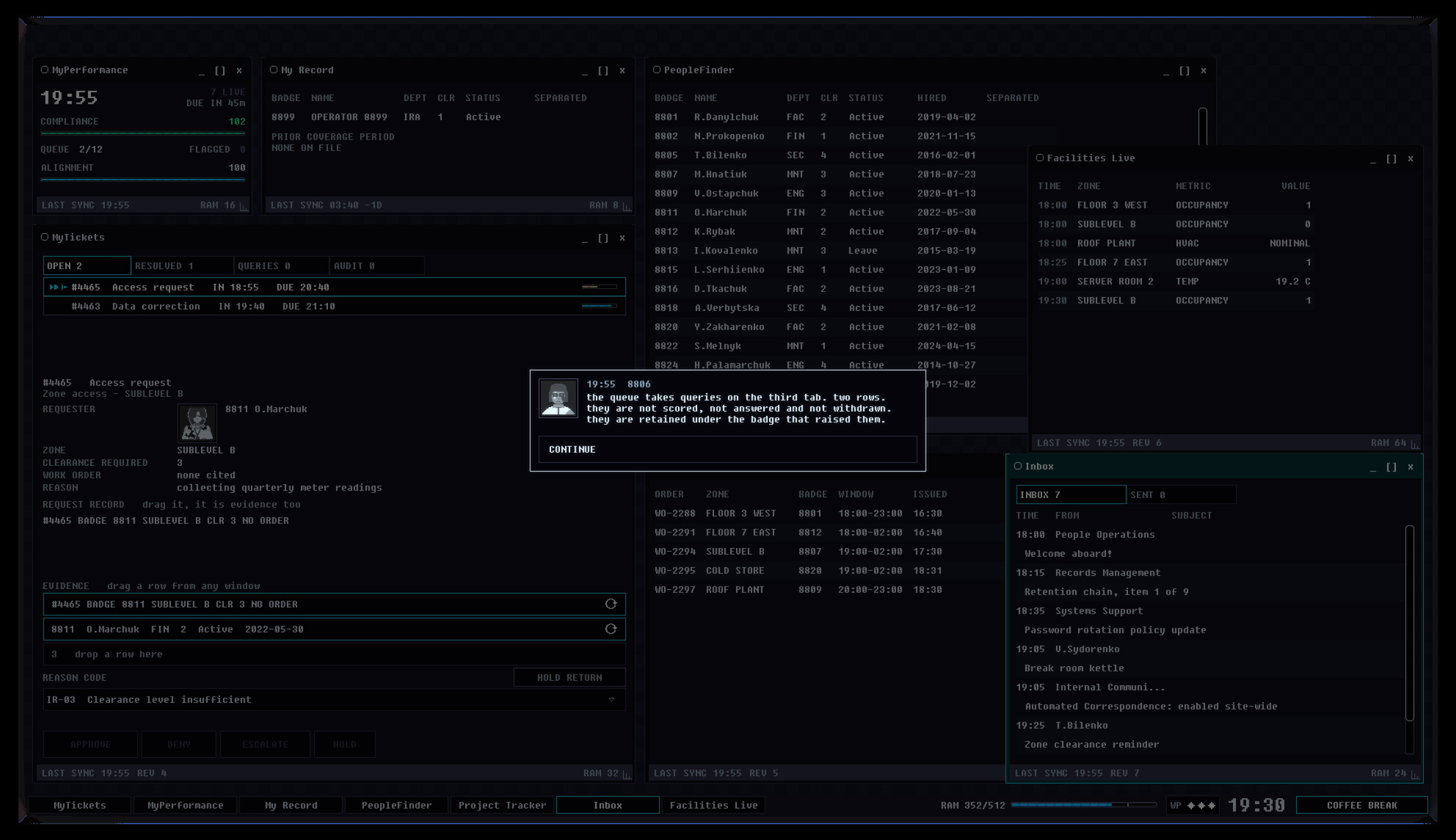1456x840 pixels.
Task: Click the circle icon beside the MyTickets title
Action: tap(45, 237)
